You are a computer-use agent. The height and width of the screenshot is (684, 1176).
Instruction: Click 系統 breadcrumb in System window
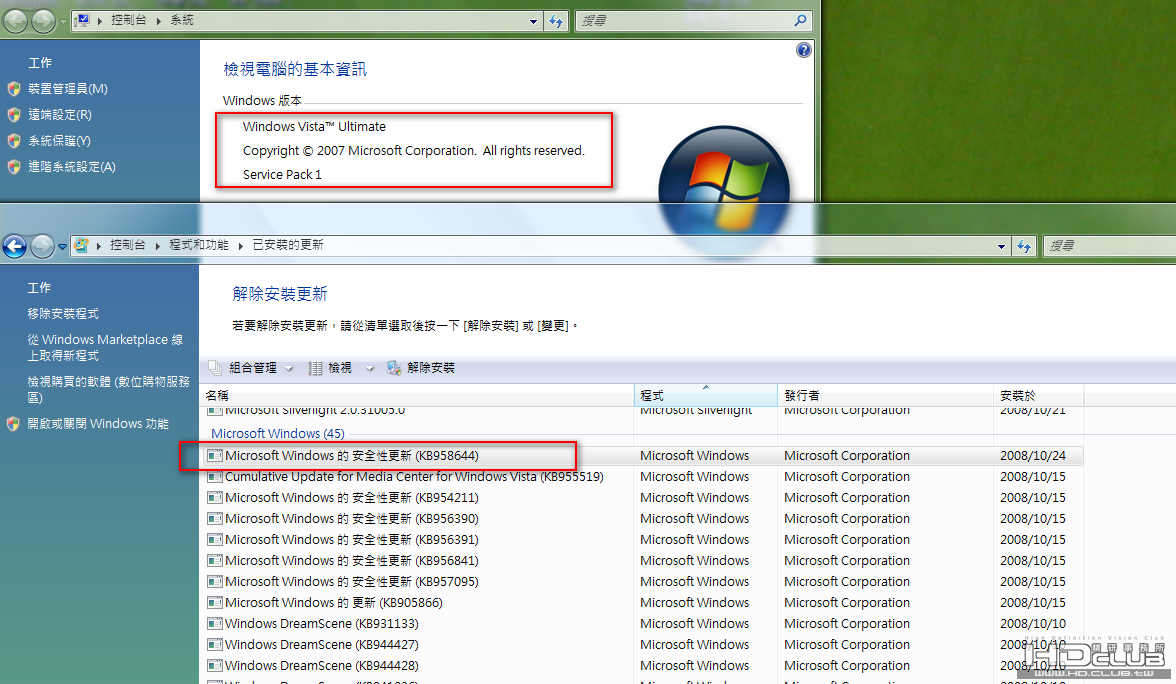click(x=182, y=20)
